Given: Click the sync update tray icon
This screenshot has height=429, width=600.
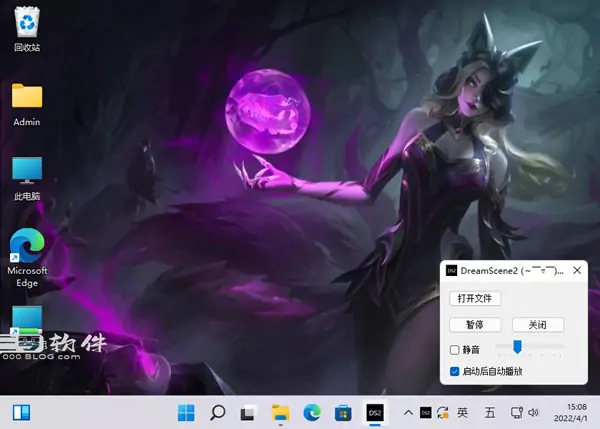Looking at the screenshot, I should (443, 413).
